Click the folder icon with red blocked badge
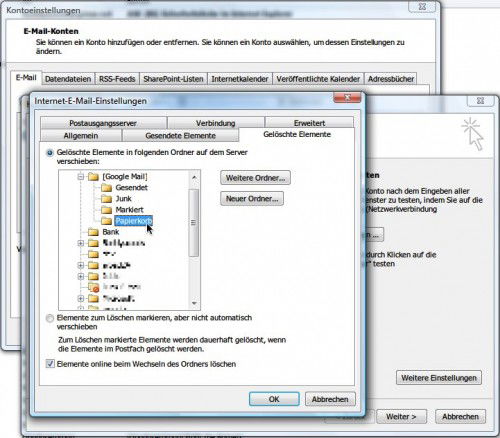Viewport: 500px width, 438px height. (93, 287)
